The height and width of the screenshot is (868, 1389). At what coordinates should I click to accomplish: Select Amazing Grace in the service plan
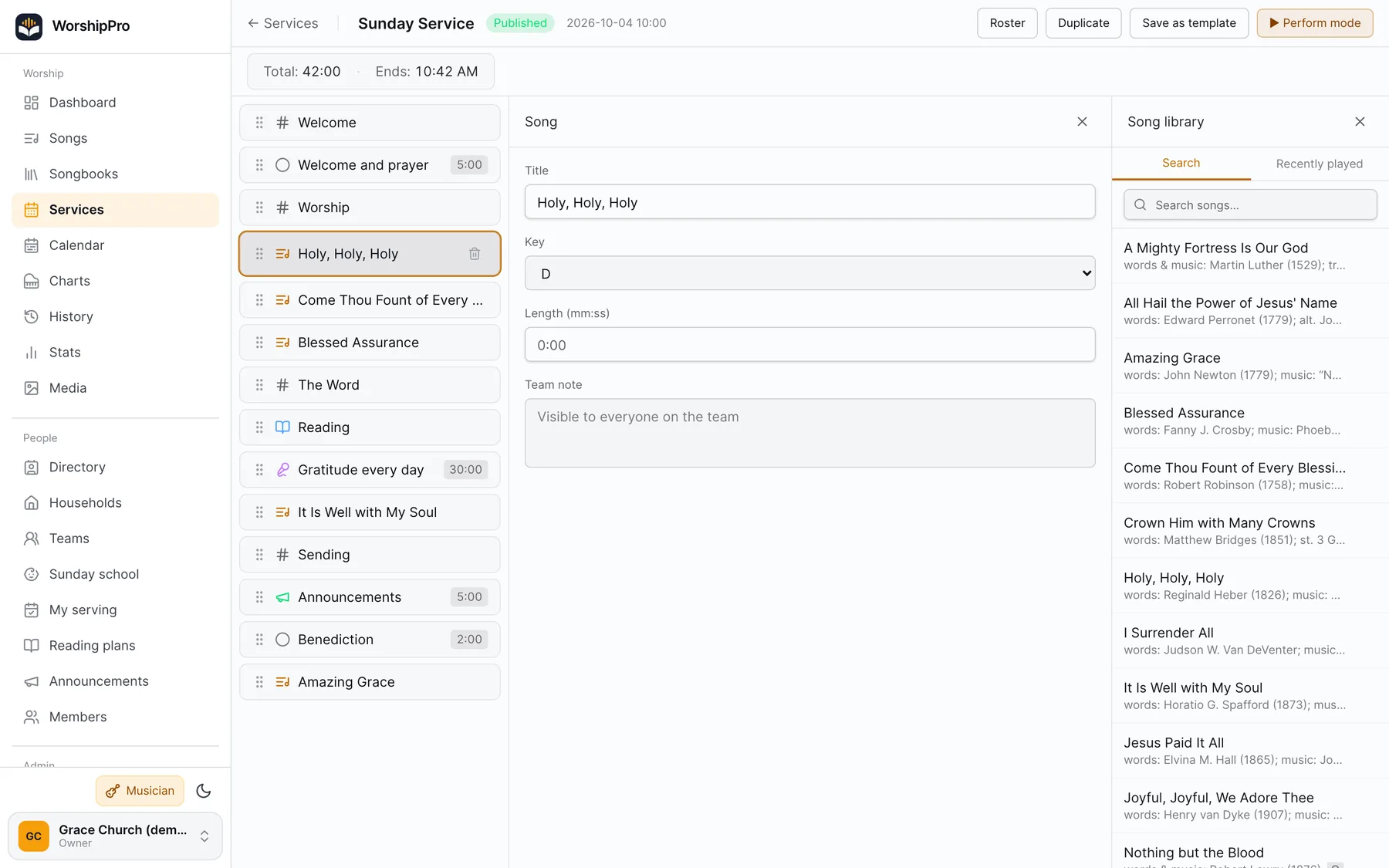click(x=370, y=682)
